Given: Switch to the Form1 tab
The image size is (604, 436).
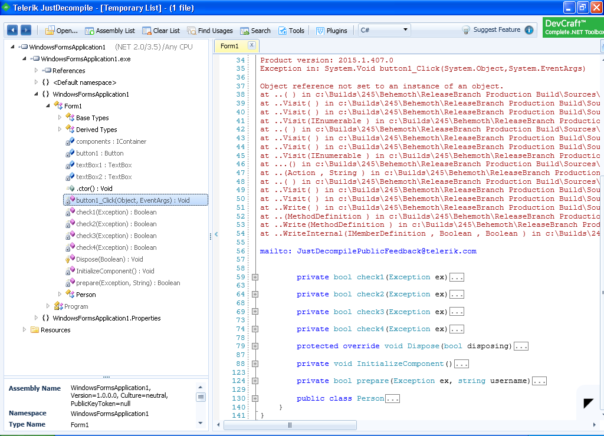Looking at the screenshot, I should pos(230,46).
